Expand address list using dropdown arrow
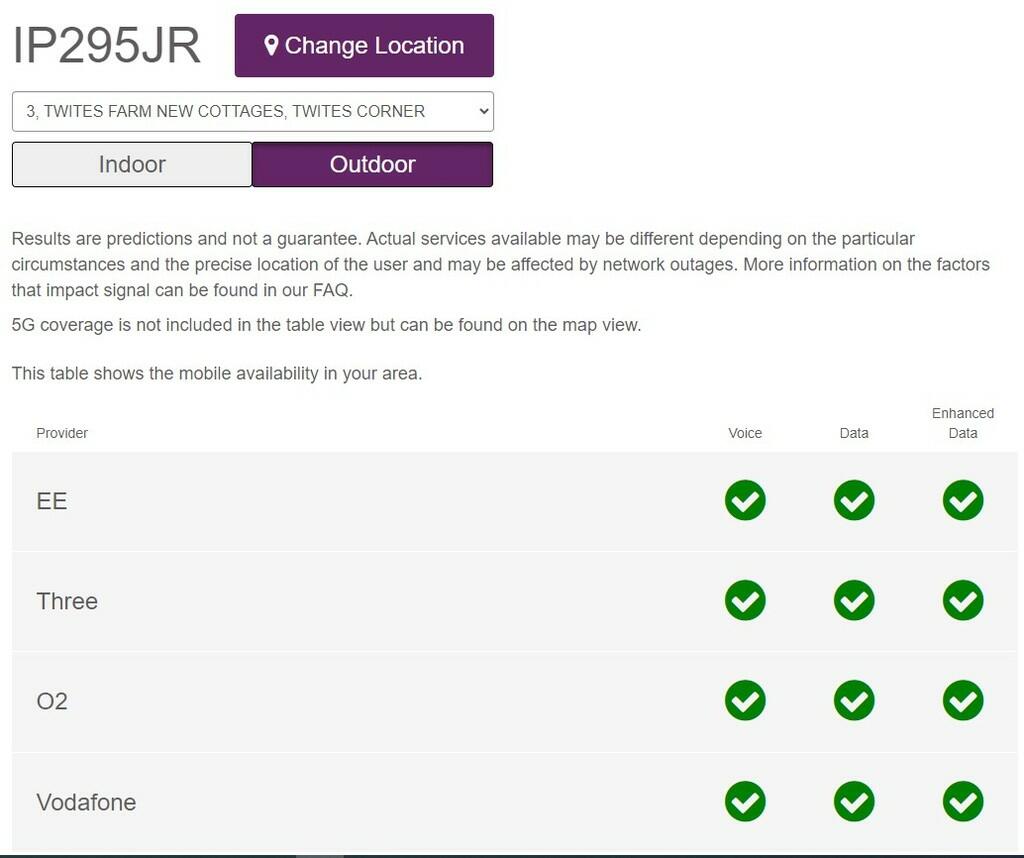Viewport: 1024px width, 858px height. (483, 112)
